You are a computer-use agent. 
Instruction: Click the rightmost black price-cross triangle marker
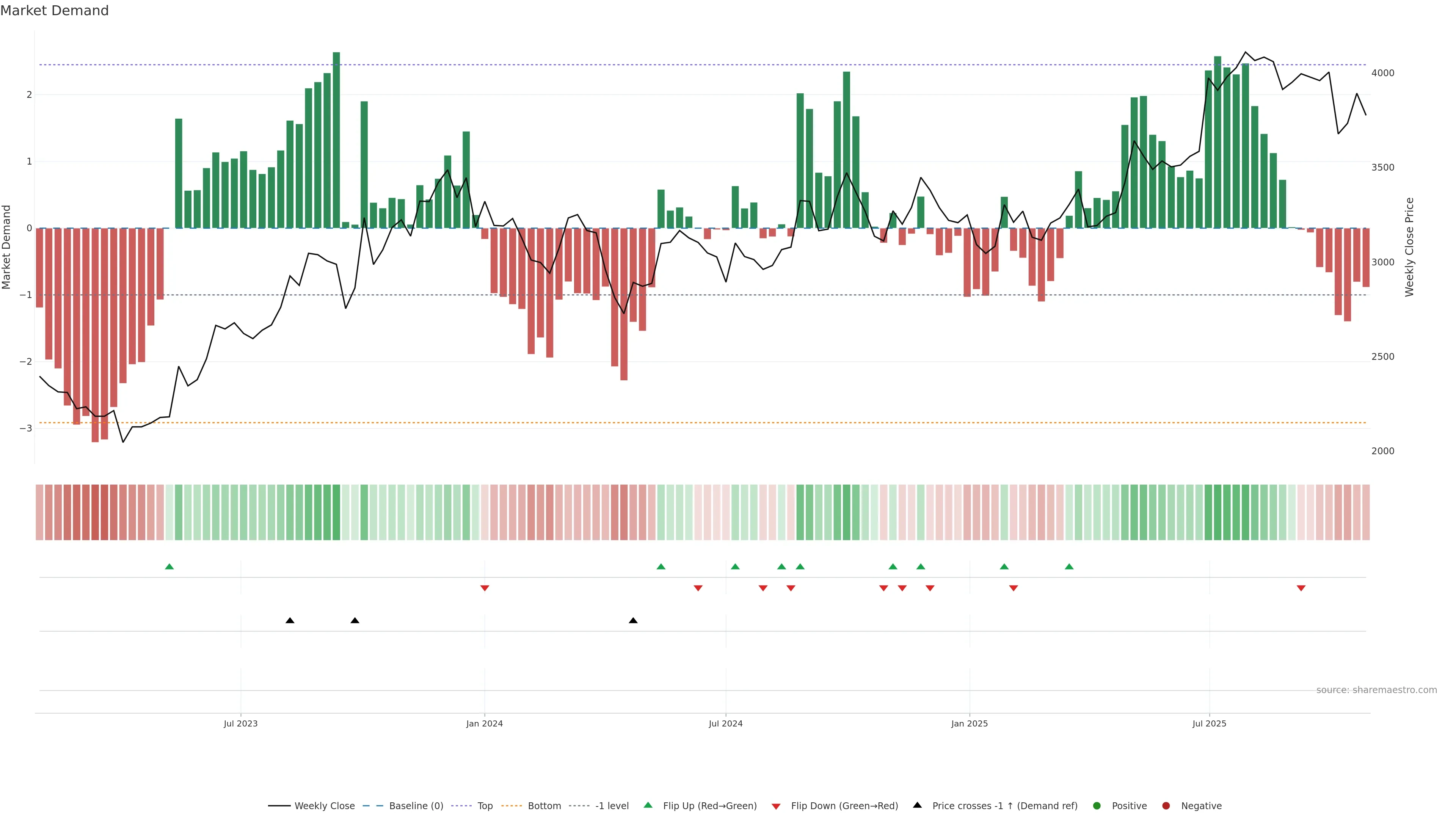coord(633,621)
